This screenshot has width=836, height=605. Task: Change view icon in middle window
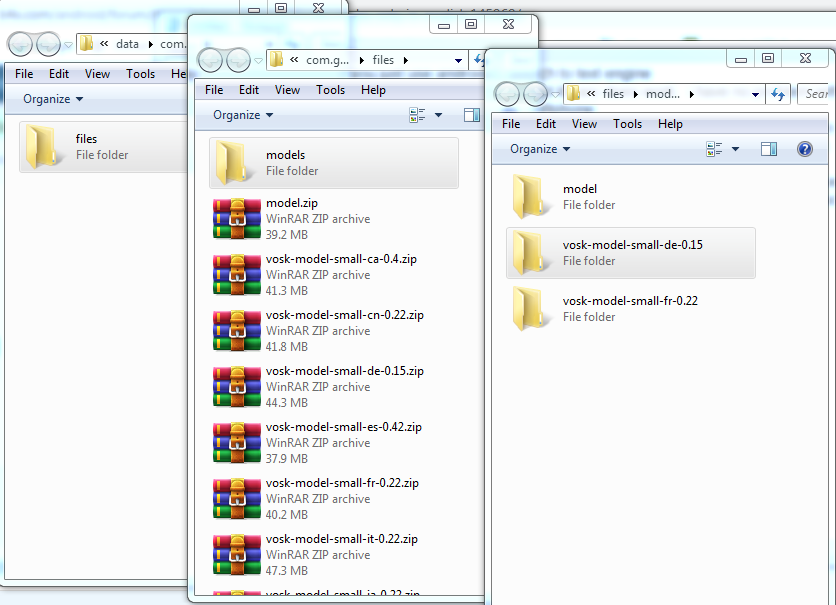click(417, 115)
